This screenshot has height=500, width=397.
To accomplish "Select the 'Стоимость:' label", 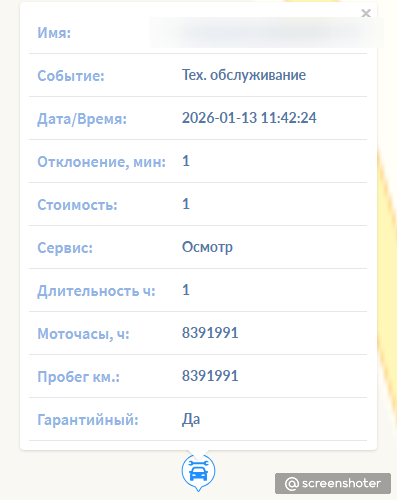I will (77, 205).
